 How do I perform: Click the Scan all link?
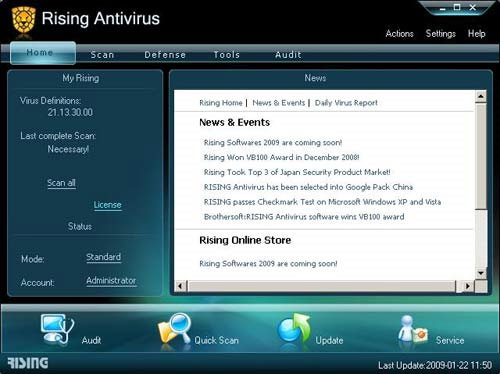[61, 183]
